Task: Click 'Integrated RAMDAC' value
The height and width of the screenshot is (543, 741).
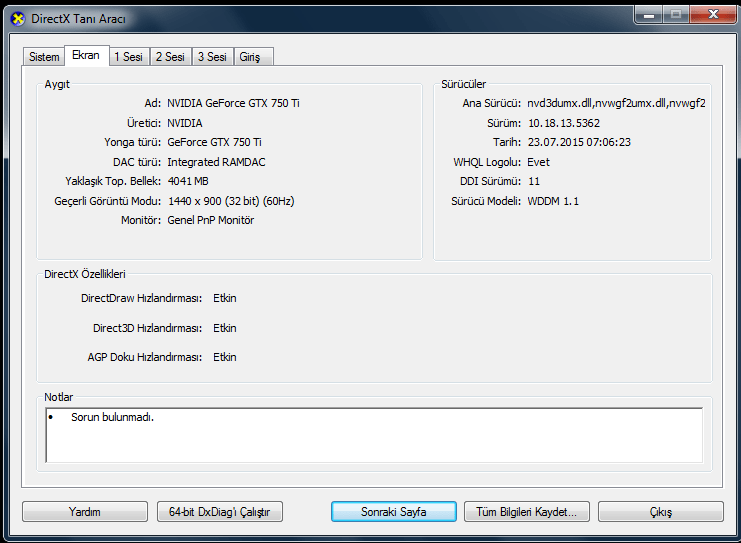Action: (x=216, y=162)
